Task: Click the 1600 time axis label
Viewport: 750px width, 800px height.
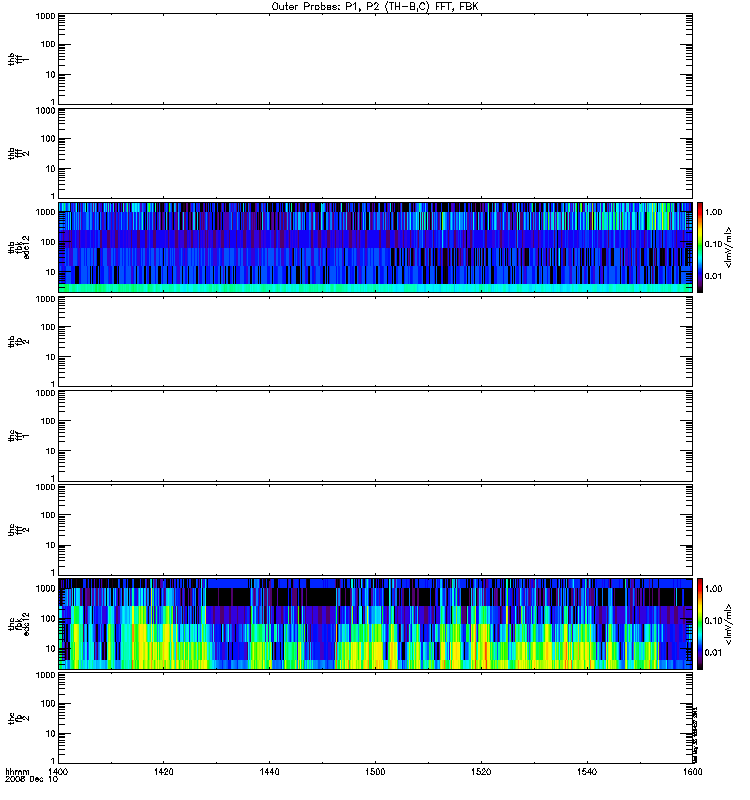Action: coord(692,772)
